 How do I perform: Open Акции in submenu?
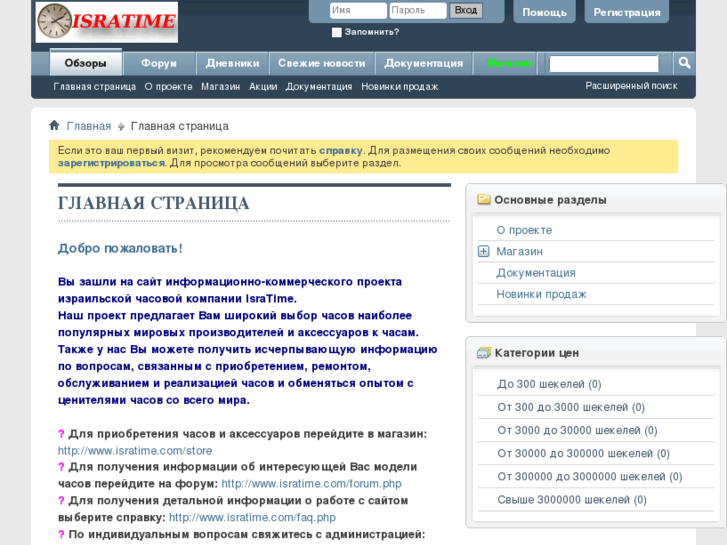(263, 87)
